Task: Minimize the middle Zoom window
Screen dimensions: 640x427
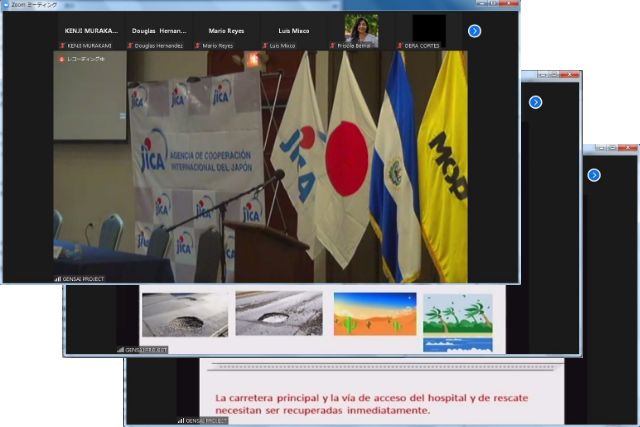Action: coord(542,75)
